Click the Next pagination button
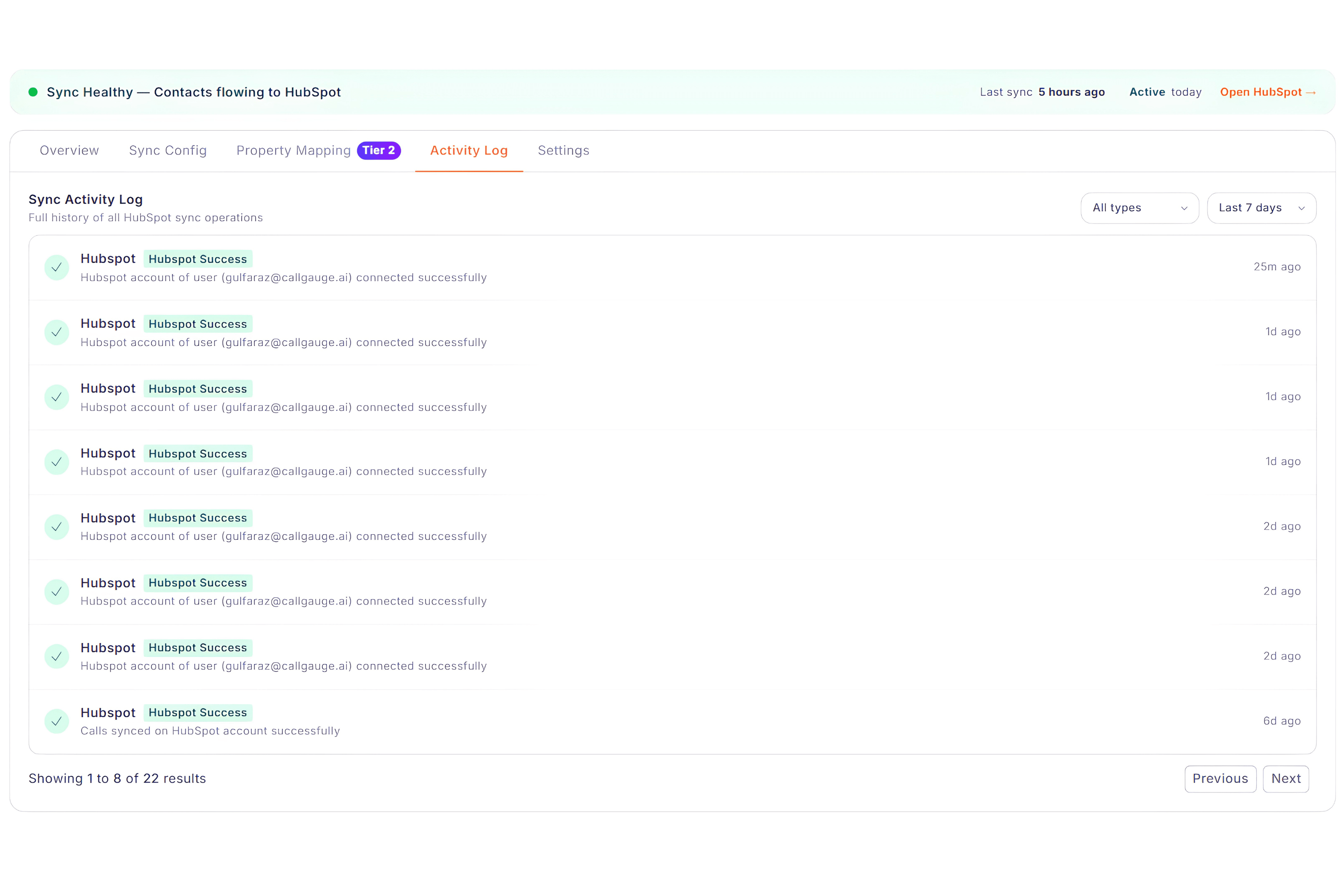The width and height of the screenshot is (1344, 896). 1286,779
